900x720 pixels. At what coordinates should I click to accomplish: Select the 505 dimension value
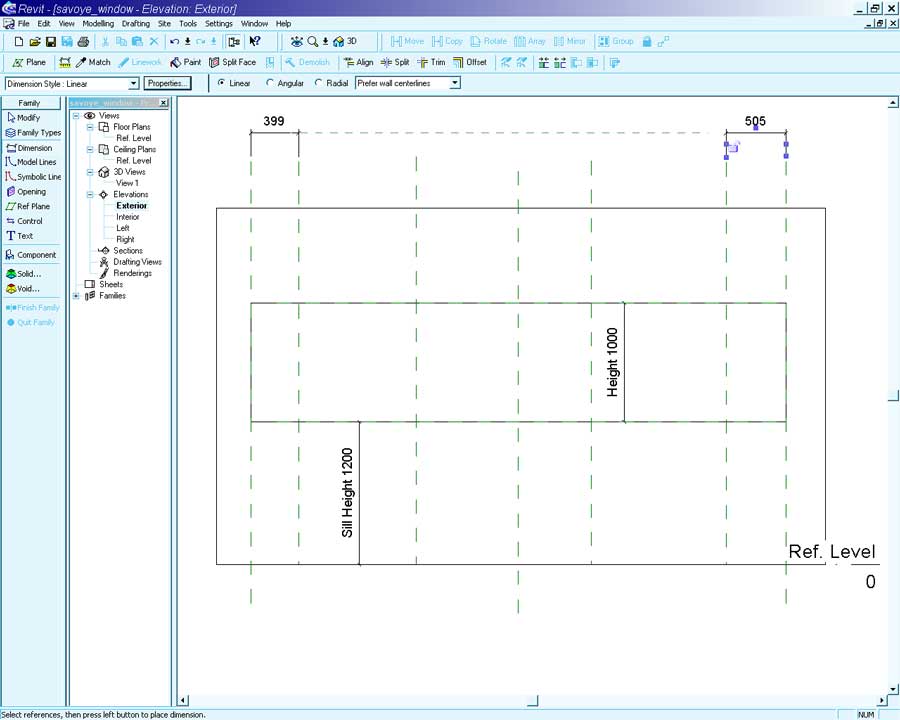pos(755,121)
